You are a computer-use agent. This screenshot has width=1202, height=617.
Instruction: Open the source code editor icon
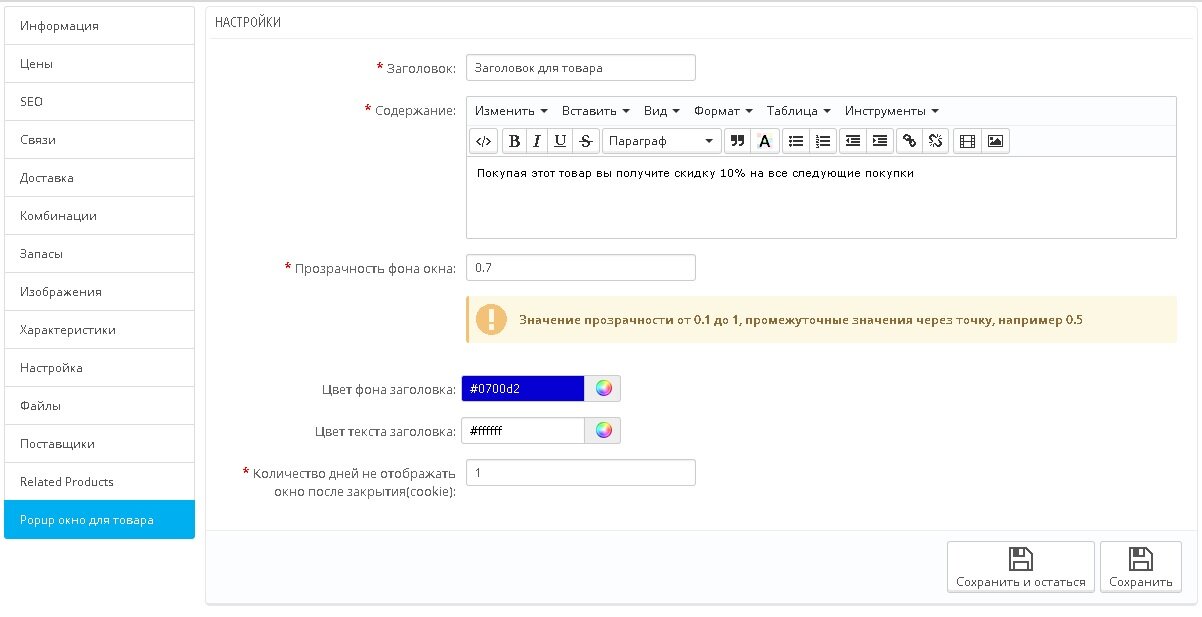[x=483, y=141]
